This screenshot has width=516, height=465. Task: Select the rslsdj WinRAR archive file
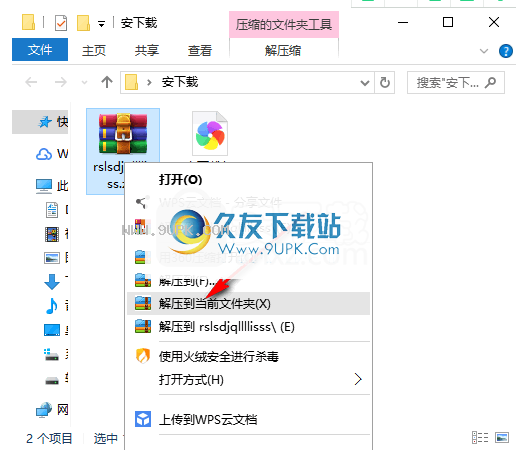pyautogui.click(x=123, y=151)
